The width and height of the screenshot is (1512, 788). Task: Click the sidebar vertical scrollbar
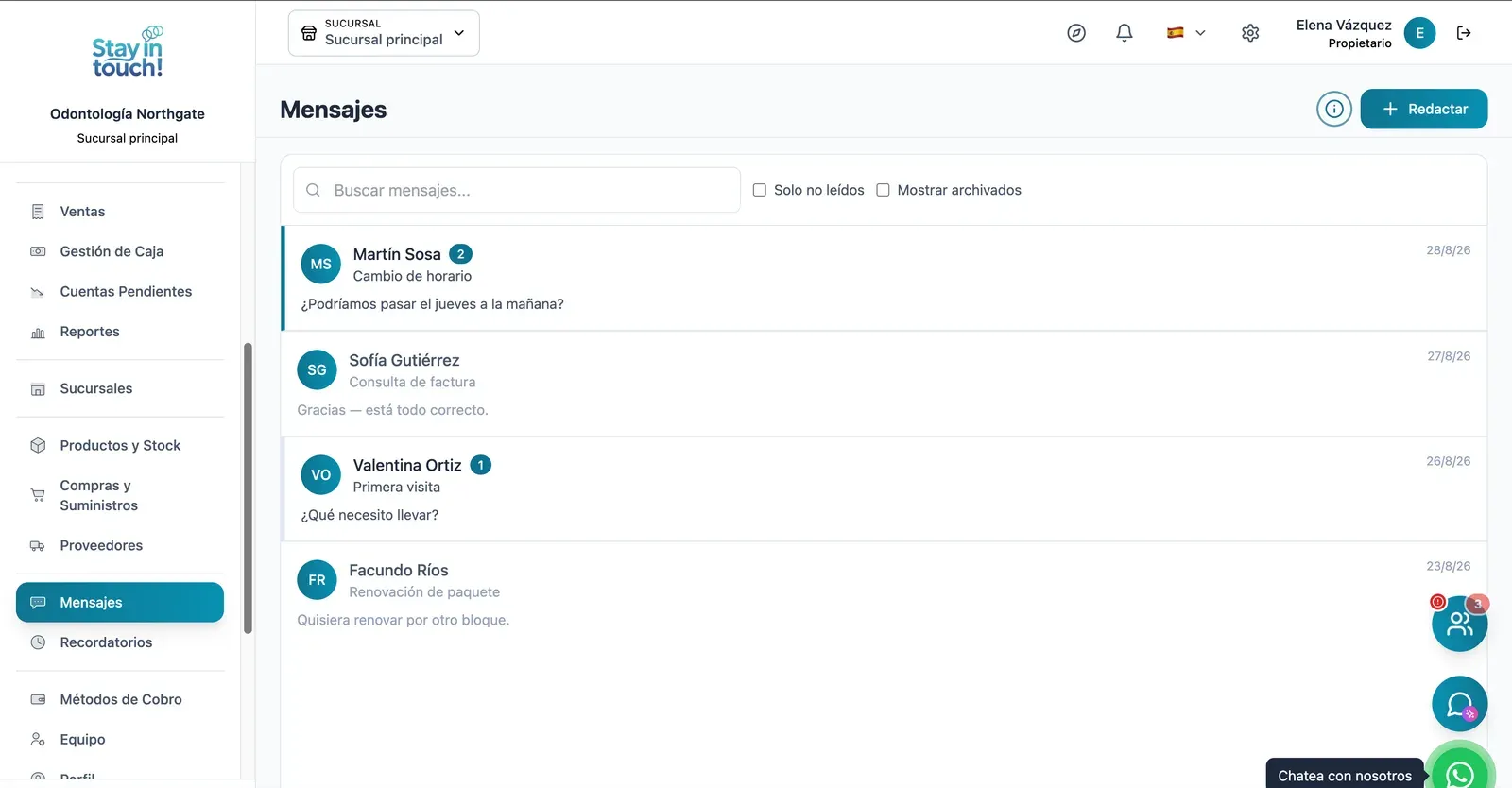point(248,488)
